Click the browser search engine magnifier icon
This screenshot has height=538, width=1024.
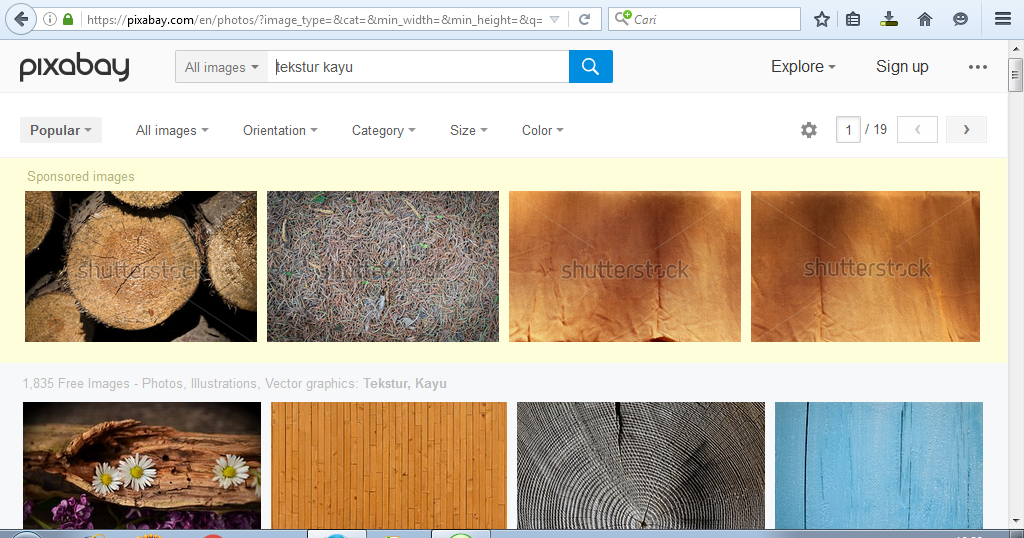(623, 18)
